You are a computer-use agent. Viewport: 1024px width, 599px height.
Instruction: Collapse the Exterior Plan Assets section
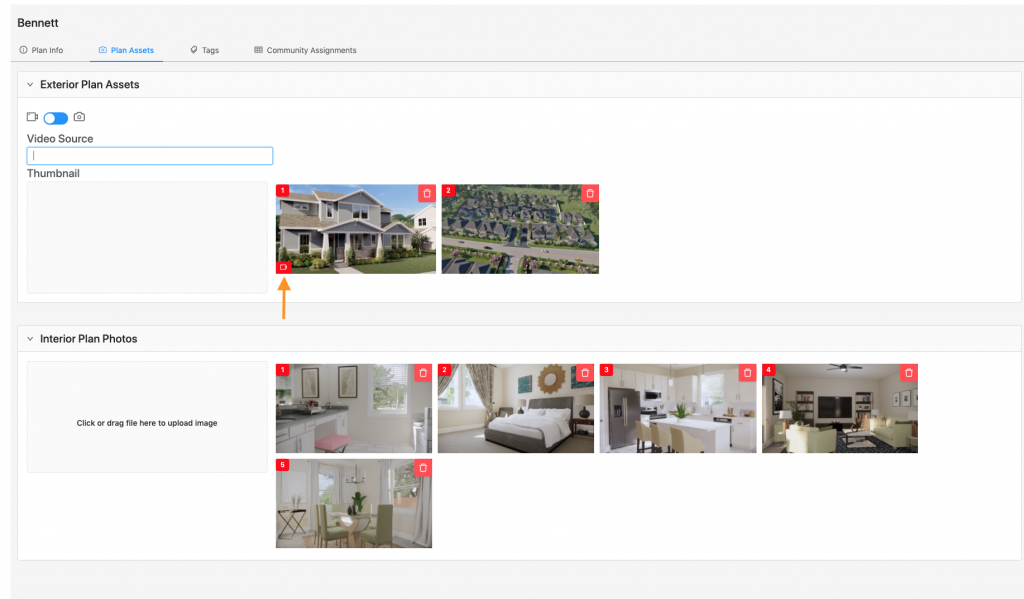[30, 85]
